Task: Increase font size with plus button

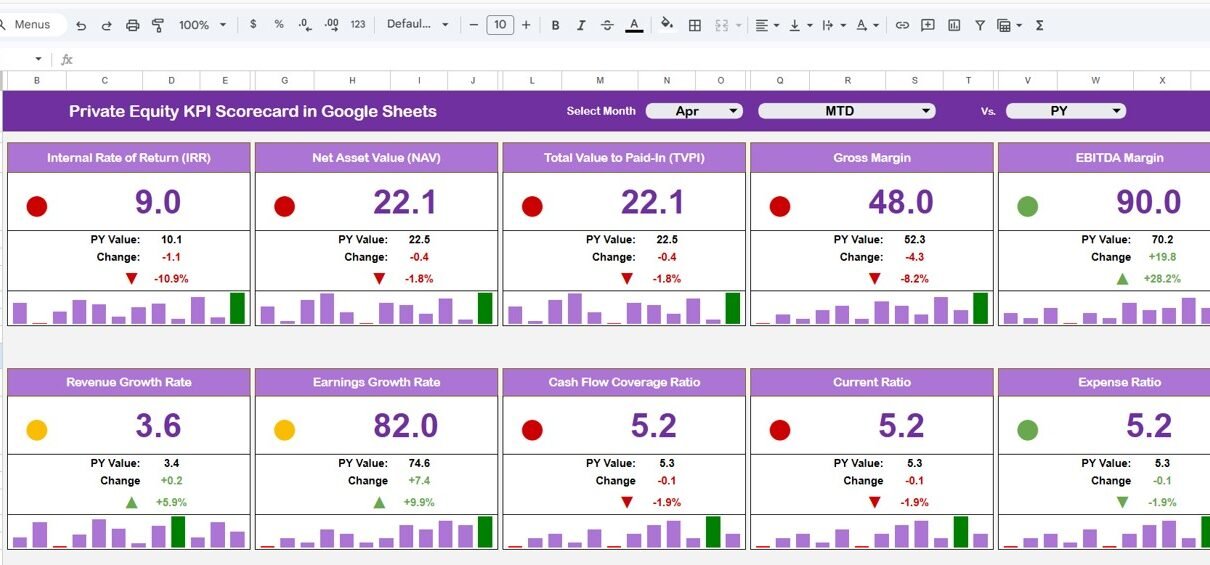Action: [x=526, y=25]
